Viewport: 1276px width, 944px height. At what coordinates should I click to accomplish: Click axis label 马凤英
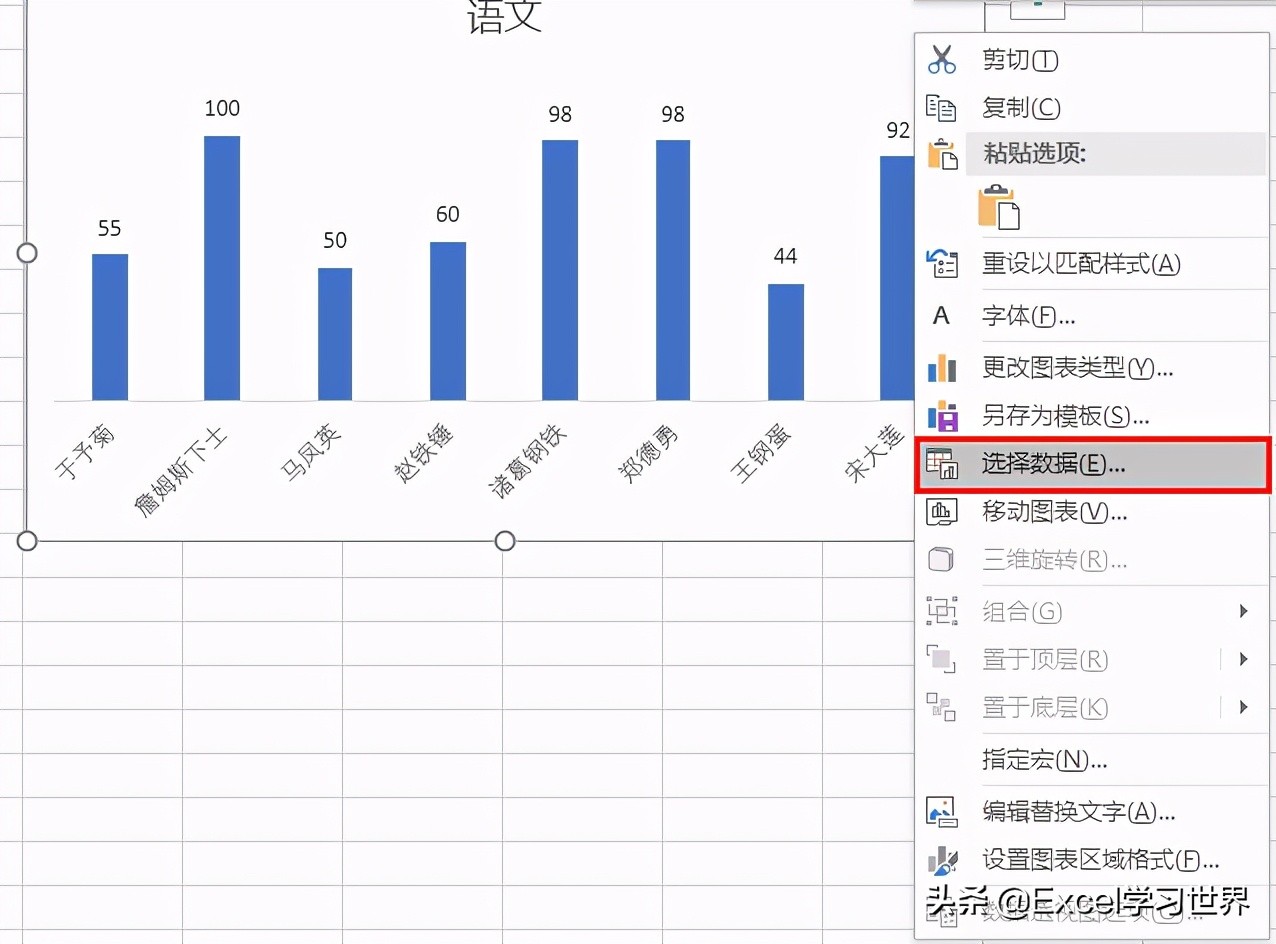click(x=311, y=451)
